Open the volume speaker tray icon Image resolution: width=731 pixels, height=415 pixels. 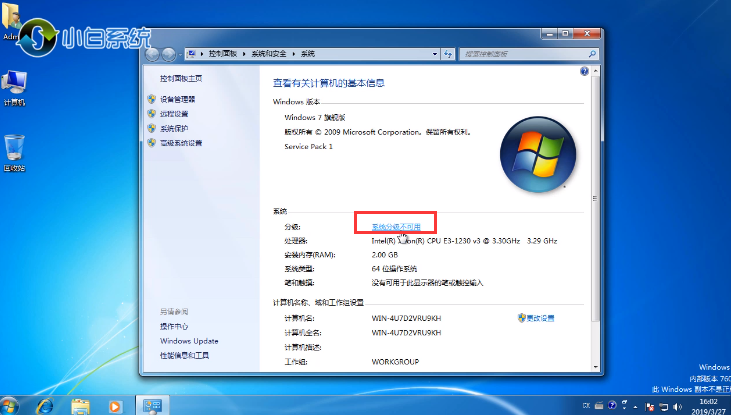(x=677, y=407)
